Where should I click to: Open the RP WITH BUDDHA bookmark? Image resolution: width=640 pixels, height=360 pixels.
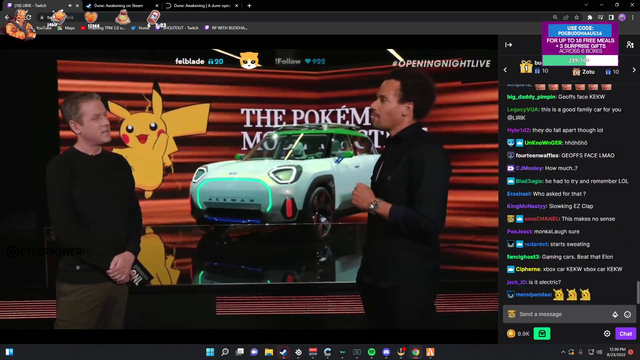226,28
